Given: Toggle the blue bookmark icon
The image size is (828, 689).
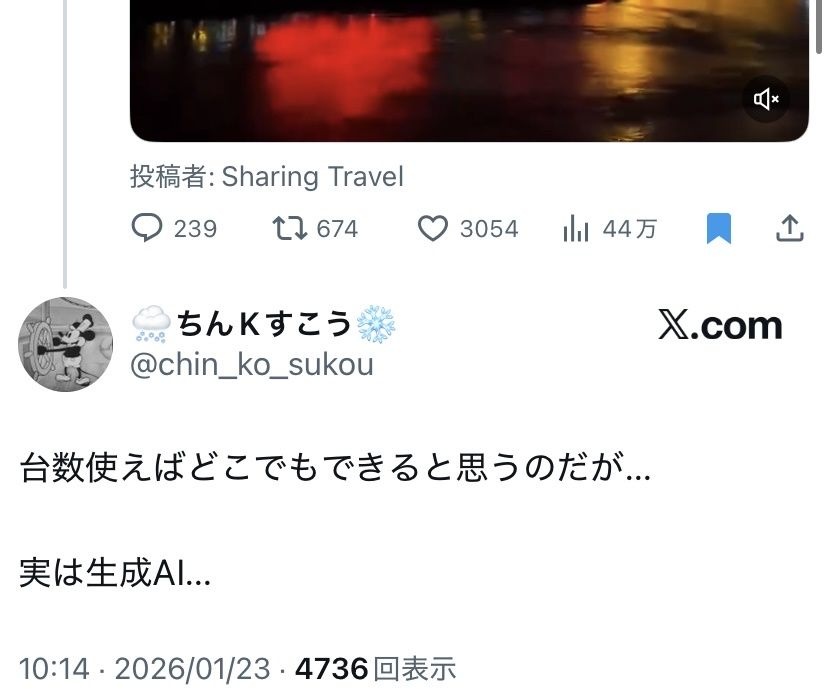Looking at the screenshot, I should pyautogui.click(x=719, y=228).
